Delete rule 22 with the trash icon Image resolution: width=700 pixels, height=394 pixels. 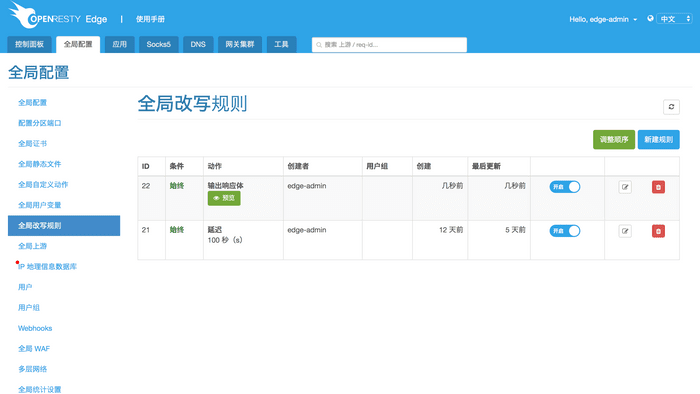tap(658, 187)
